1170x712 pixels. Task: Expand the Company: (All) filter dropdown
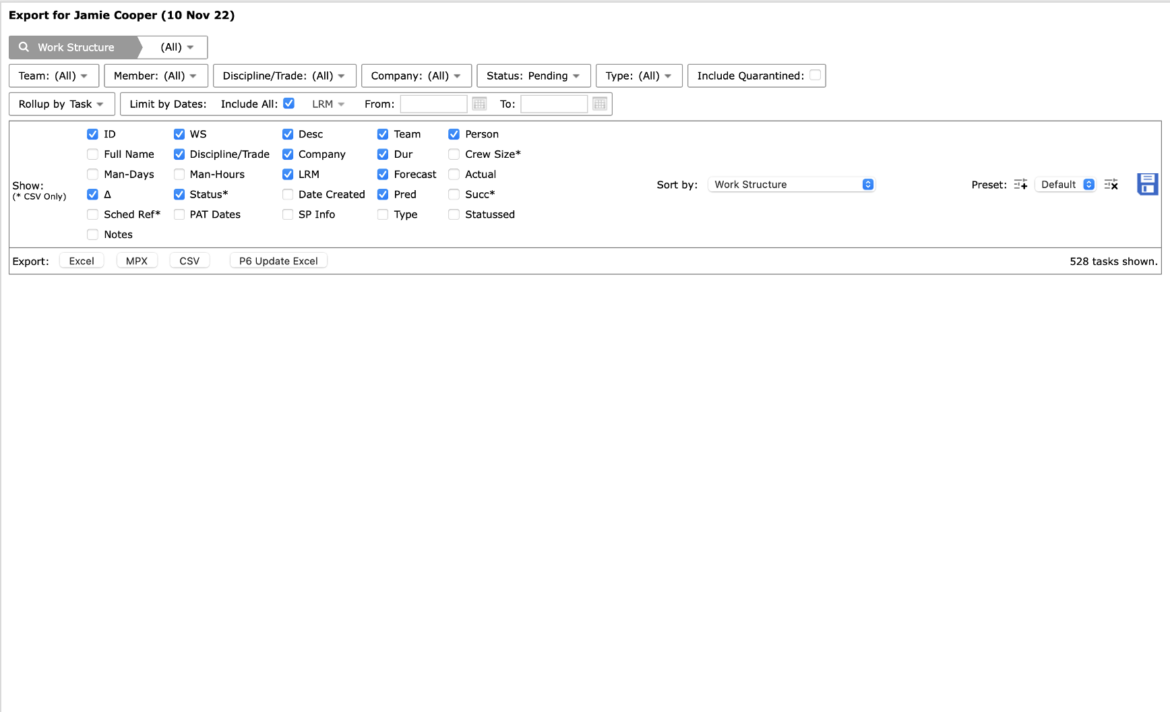[416, 75]
